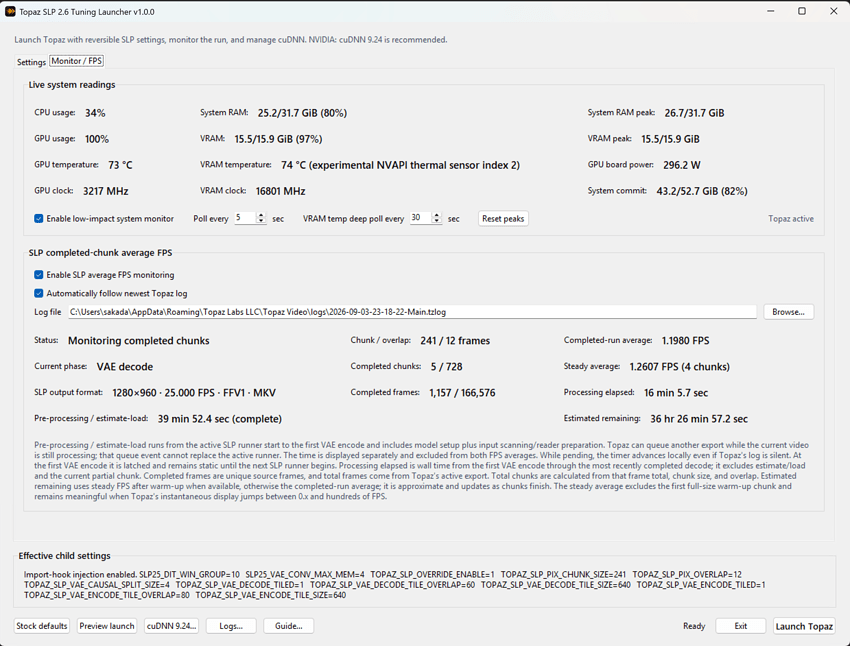This screenshot has width=850, height=646.
Task: Click VRAM clock value 16801 MHz
Action: [x=280, y=191]
